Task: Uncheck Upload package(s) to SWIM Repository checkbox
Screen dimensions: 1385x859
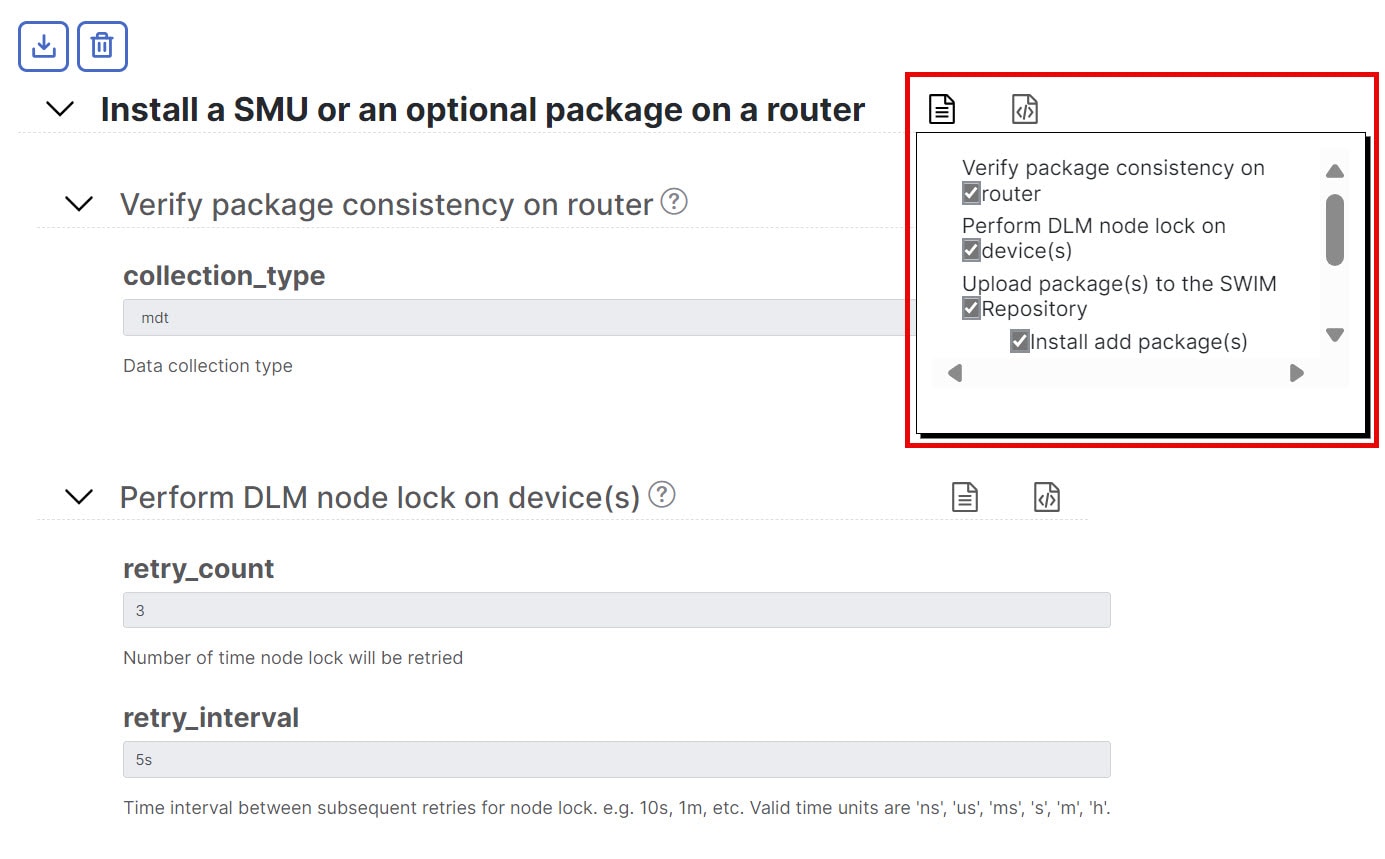Action: coord(971,308)
